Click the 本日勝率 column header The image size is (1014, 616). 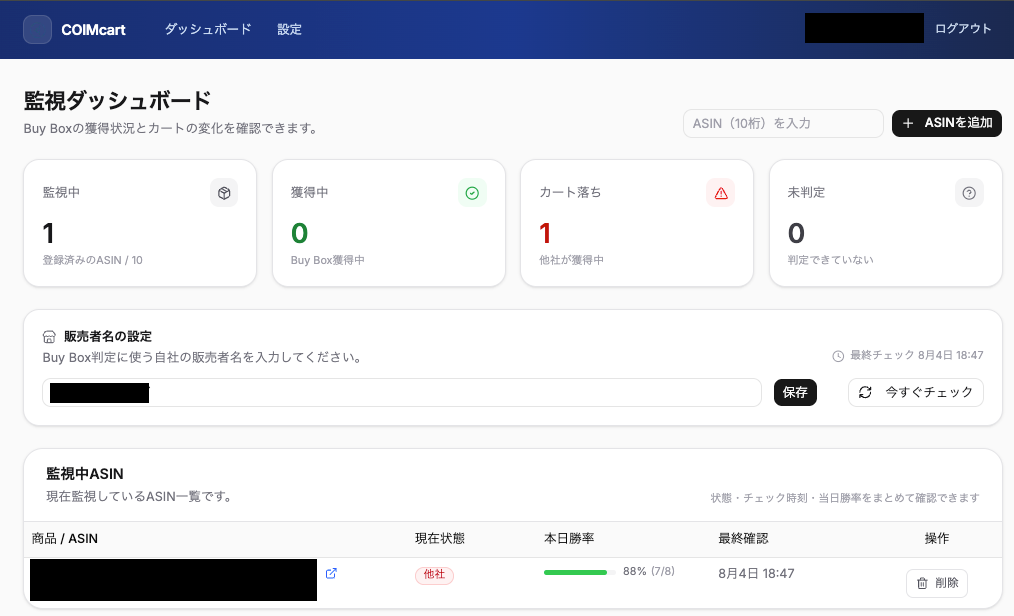[569, 538]
